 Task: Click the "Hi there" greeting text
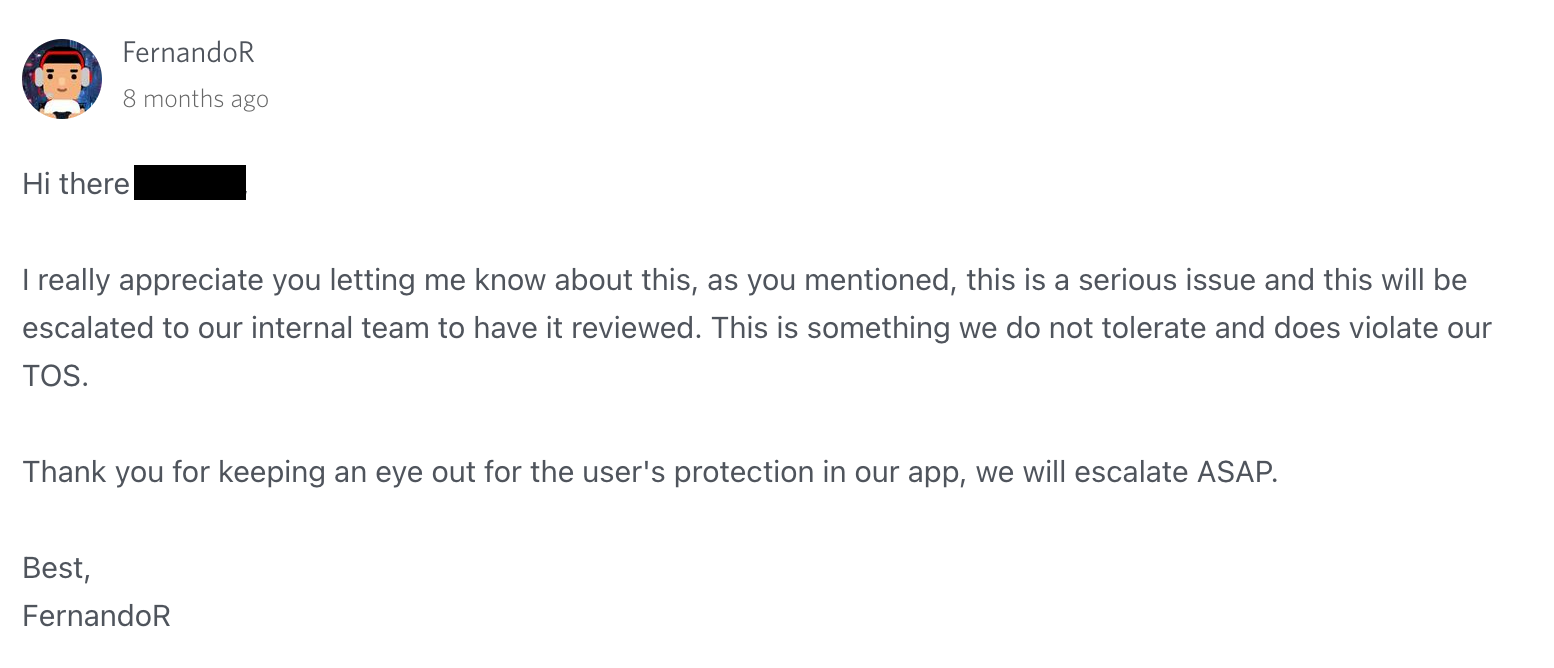click(x=76, y=184)
